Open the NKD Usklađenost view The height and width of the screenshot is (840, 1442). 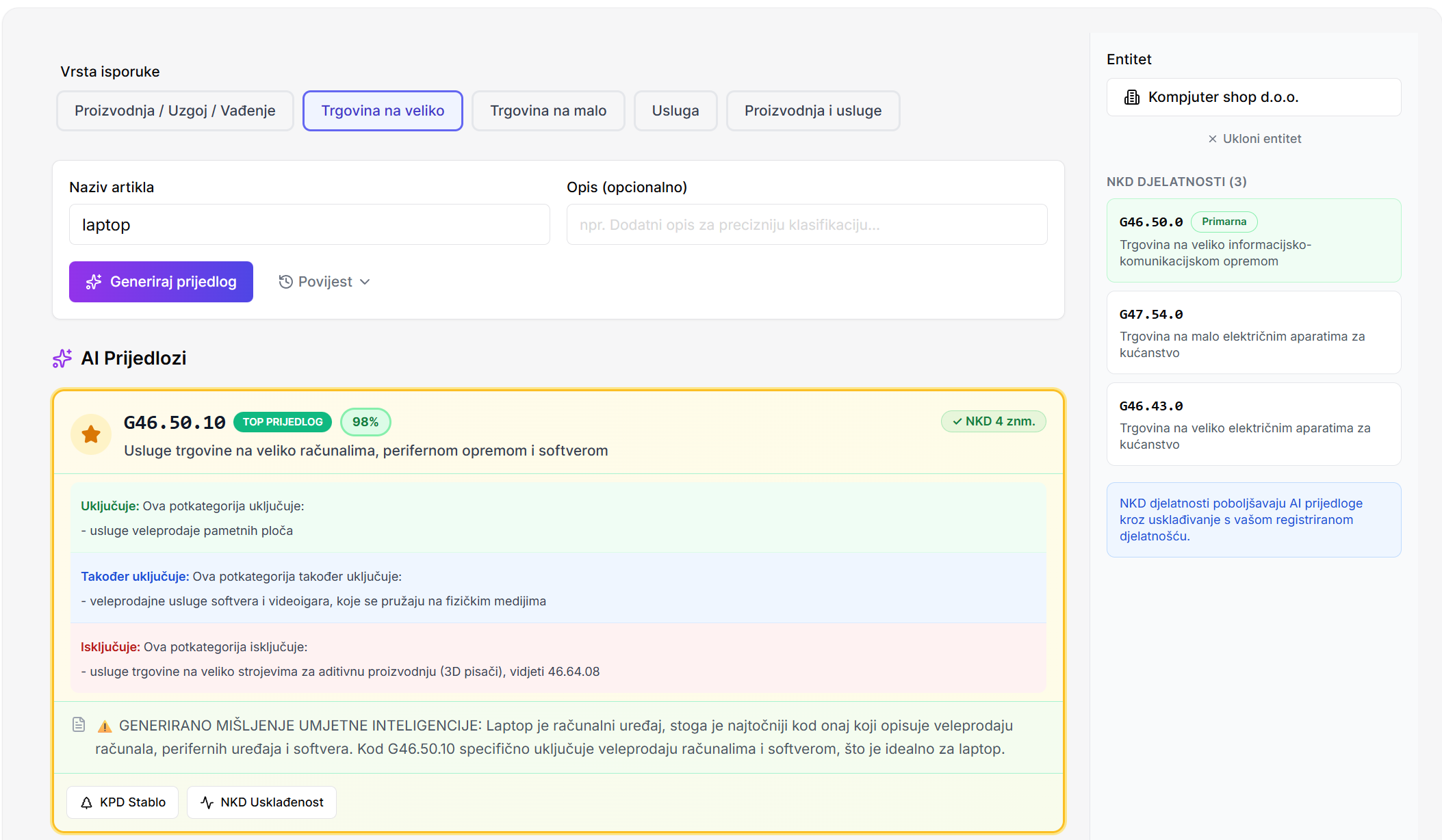[261, 802]
